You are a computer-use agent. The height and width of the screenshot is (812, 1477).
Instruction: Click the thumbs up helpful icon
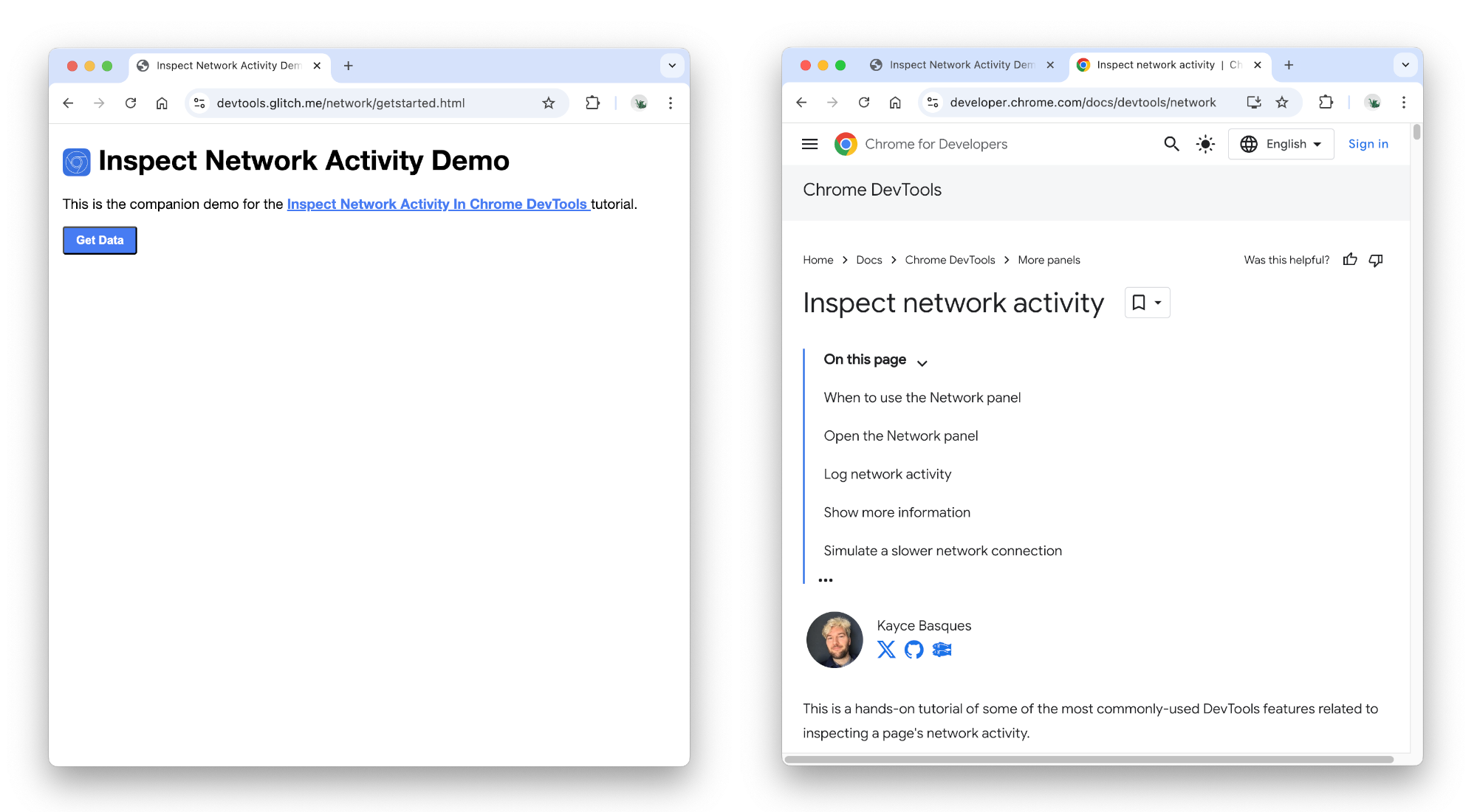click(1351, 260)
